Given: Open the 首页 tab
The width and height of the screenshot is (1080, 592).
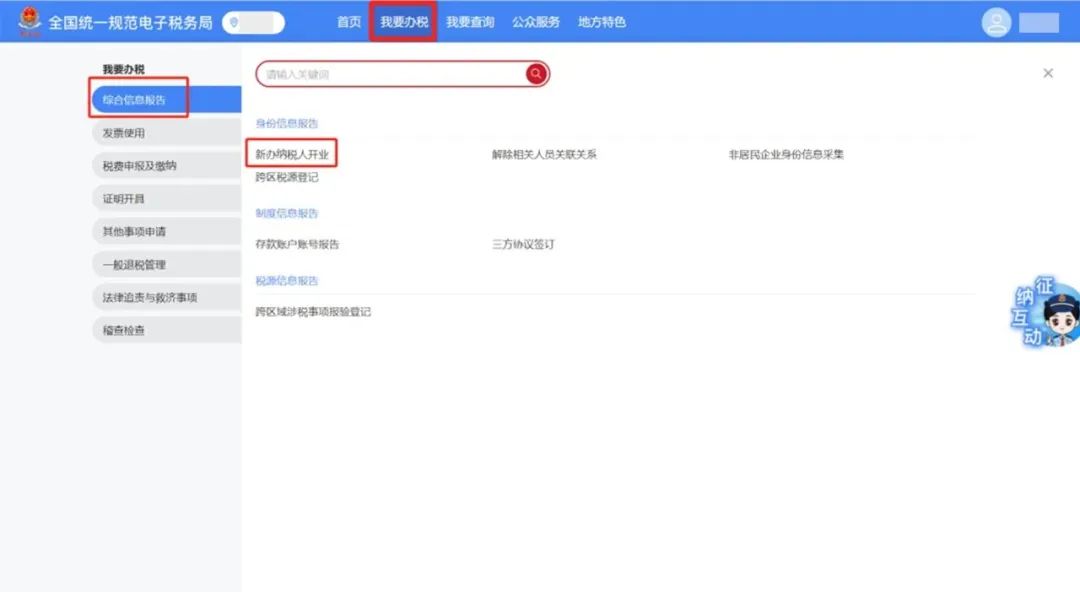Looking at the screenshot, I should coord(349,22).
